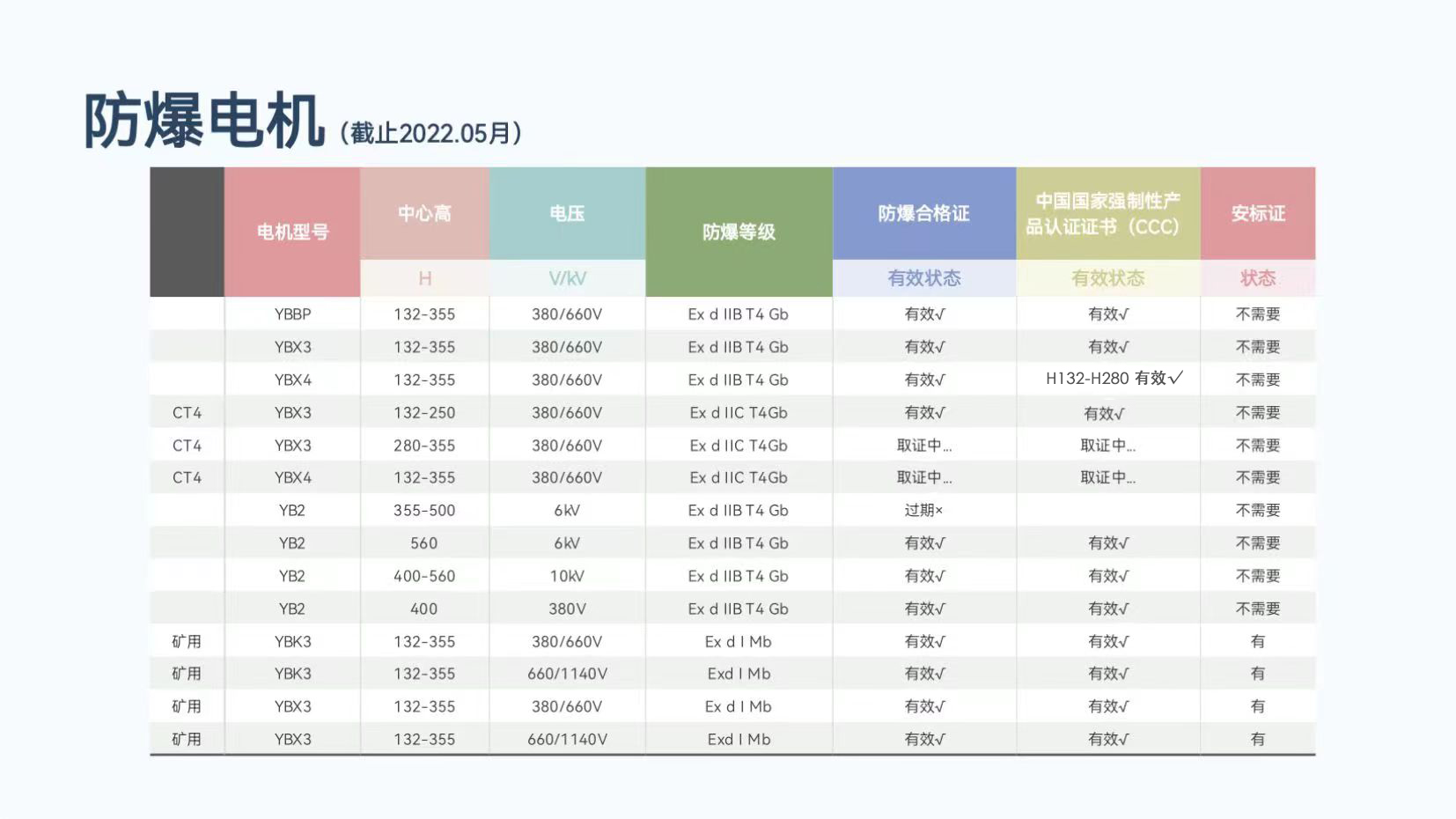This screenshot has width=1456, height=819.
Task: Select the 电压 column header
Action: [567, 213]
